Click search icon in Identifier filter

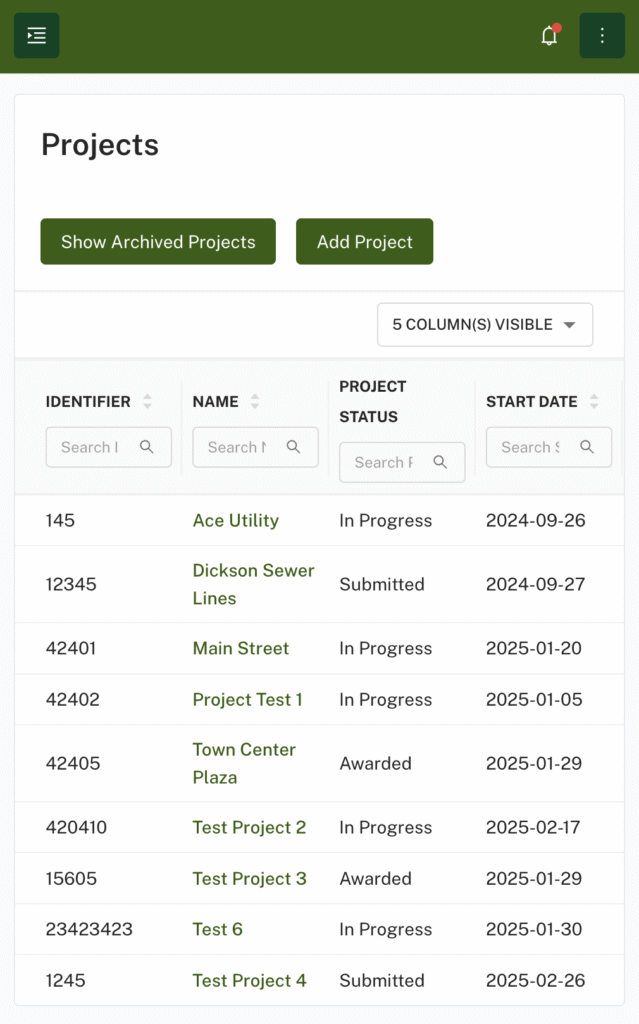[147, 447]
